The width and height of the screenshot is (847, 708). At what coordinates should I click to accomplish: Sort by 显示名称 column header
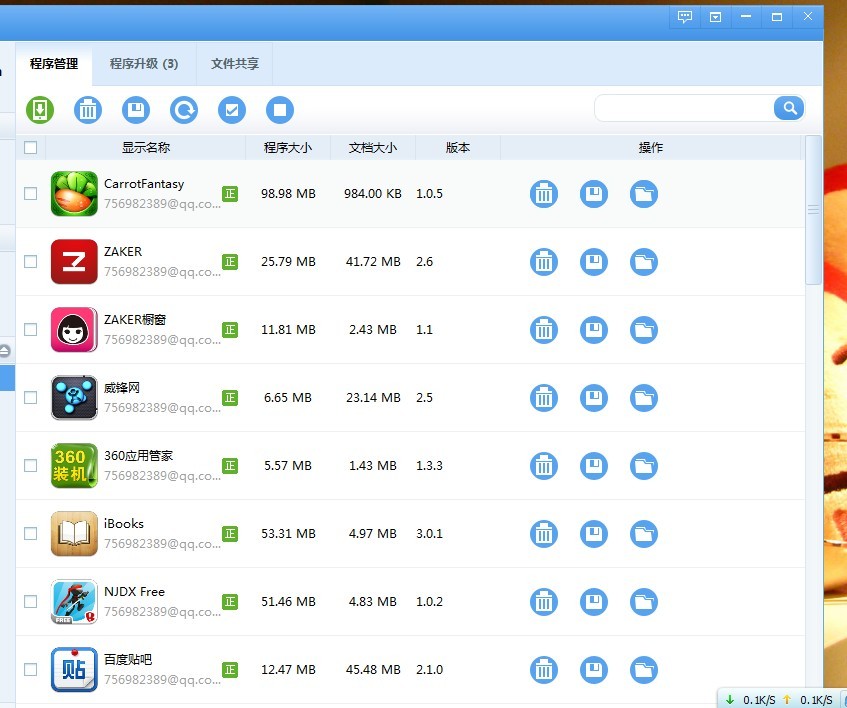[146, 147]
